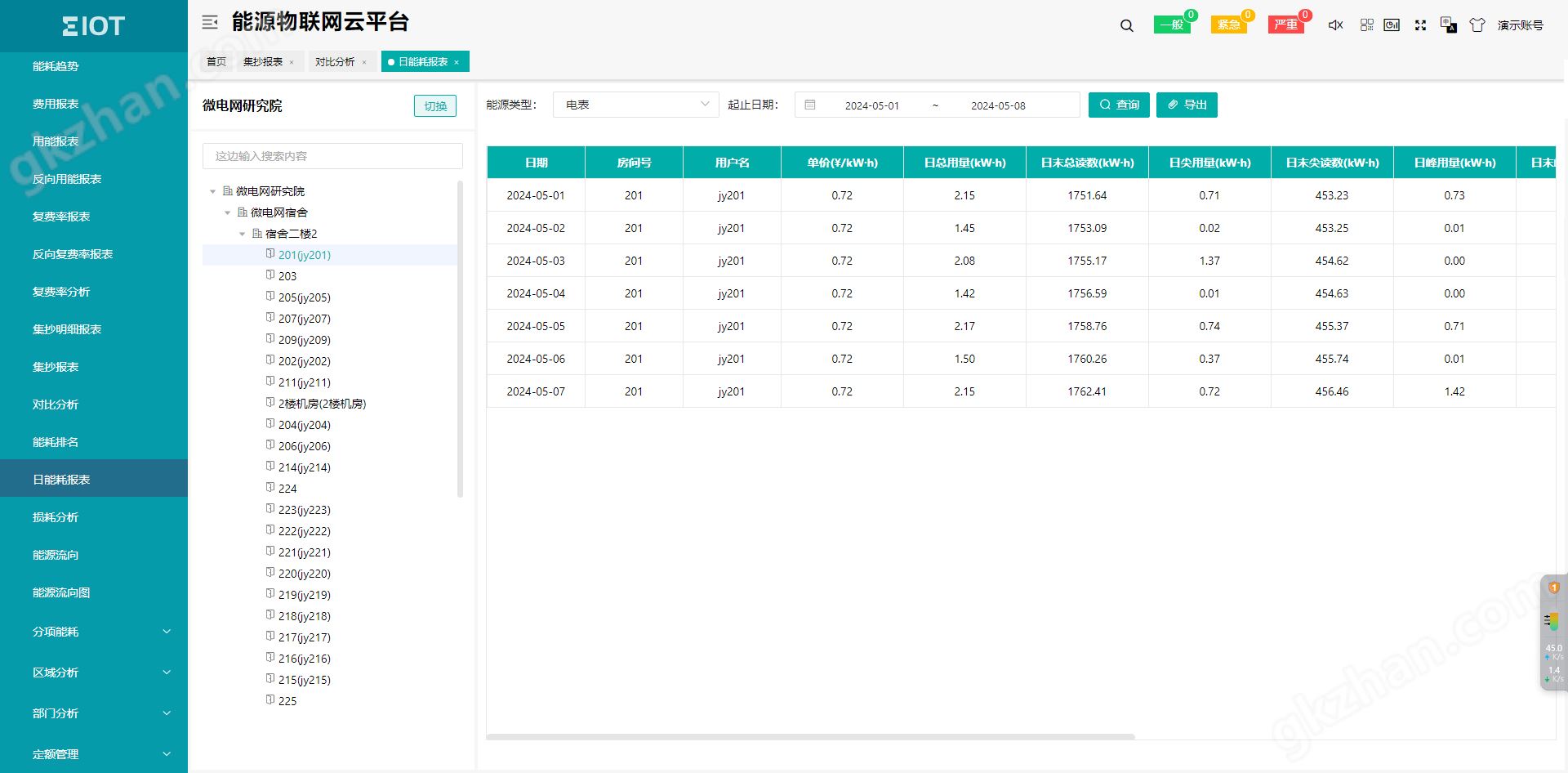The image size is (1568, 773).
Task: Open 用能报表 in sidebar
Action: pyautogui.click(x=56, y=141)
